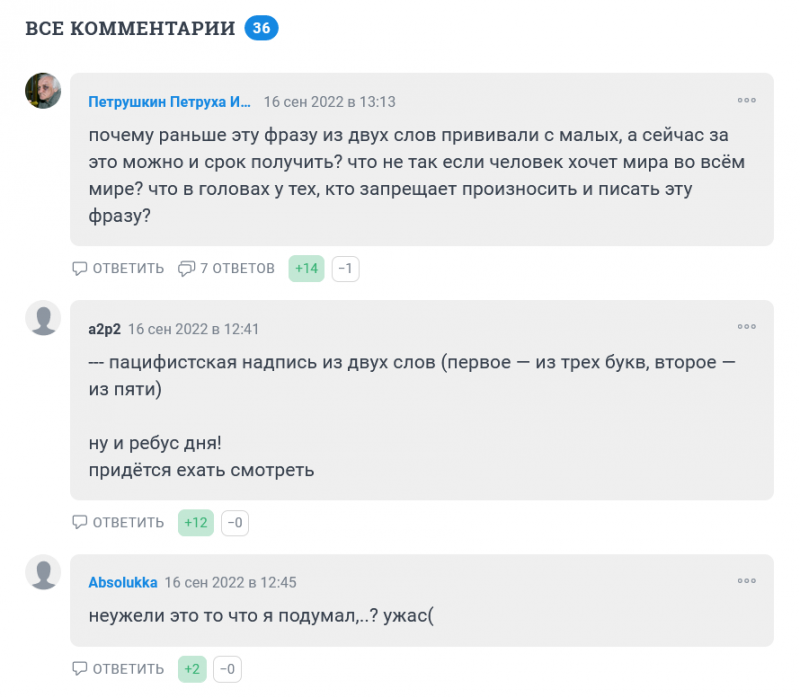Click the 16 сен 2022 в 12:41 timestamp
This screenshot has width=800, height=698.
click(193, 329)
